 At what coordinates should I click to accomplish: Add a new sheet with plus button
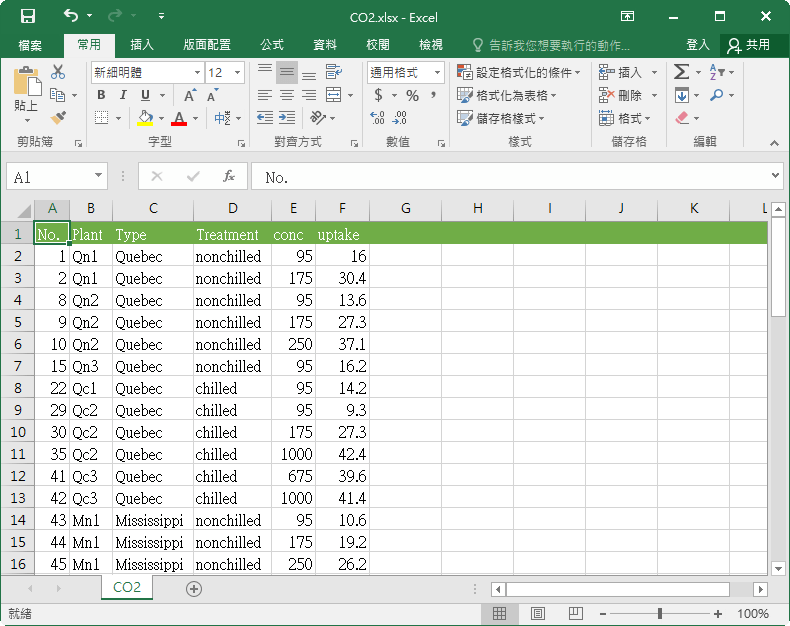(194, 588)
